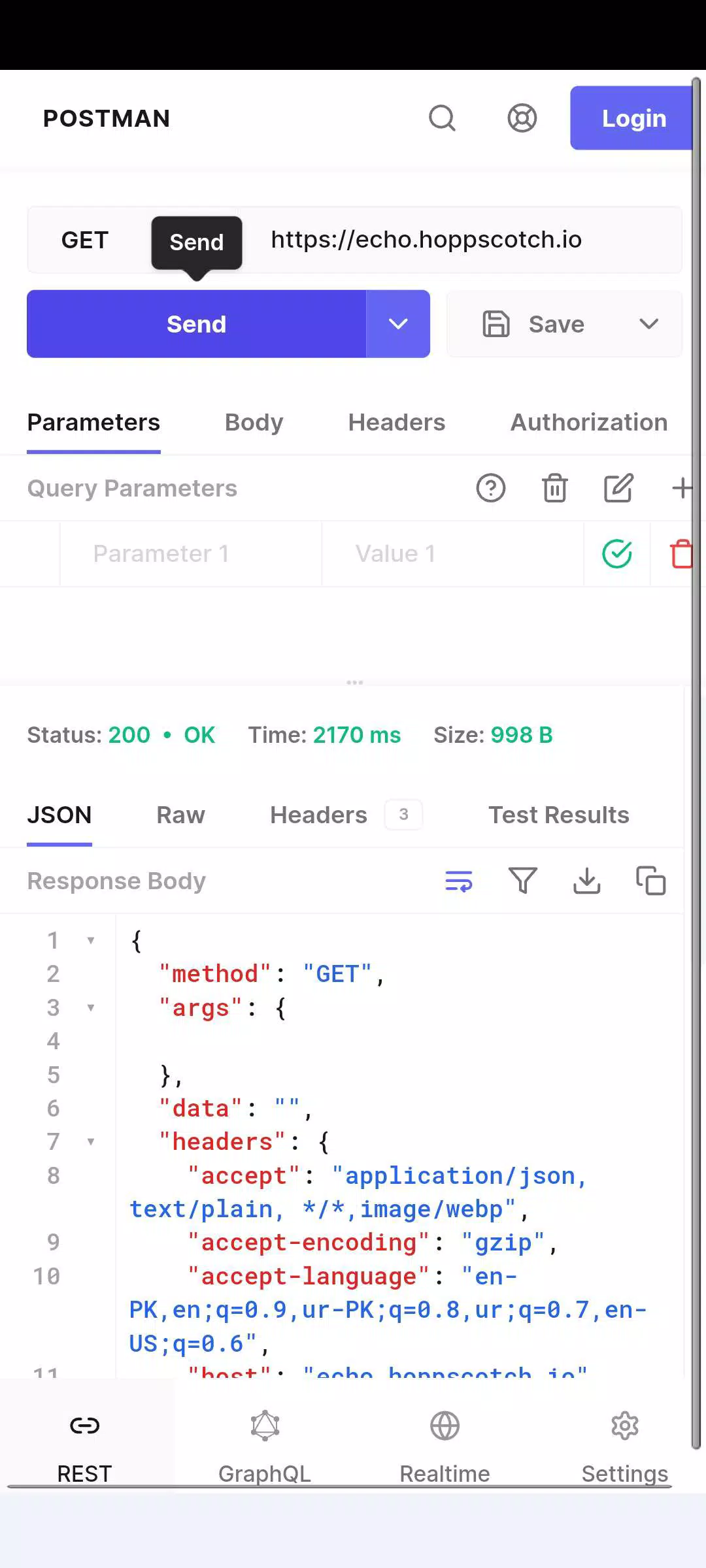The width and height of the screenshot is (706, 1568).
Task: Open the Save options chevron
Action: pos(648,324)
